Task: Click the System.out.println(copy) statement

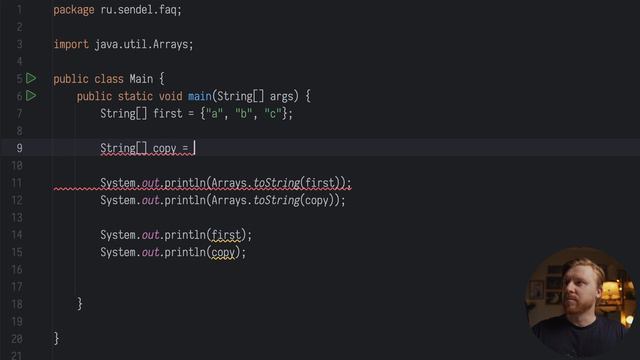Action: (173, 252)
